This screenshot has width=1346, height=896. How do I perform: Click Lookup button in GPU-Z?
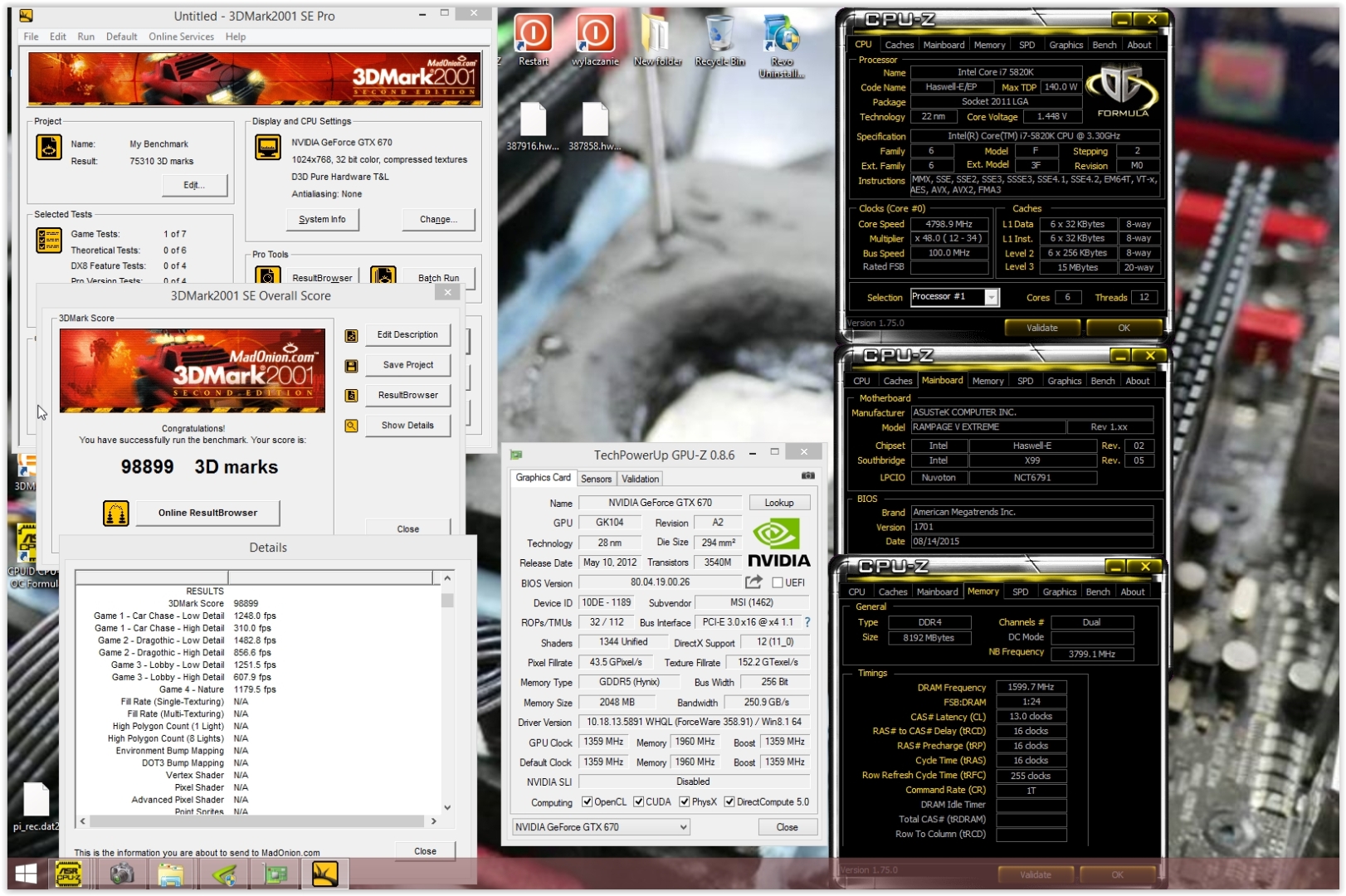pyautogui.click(x=779, y=503)
